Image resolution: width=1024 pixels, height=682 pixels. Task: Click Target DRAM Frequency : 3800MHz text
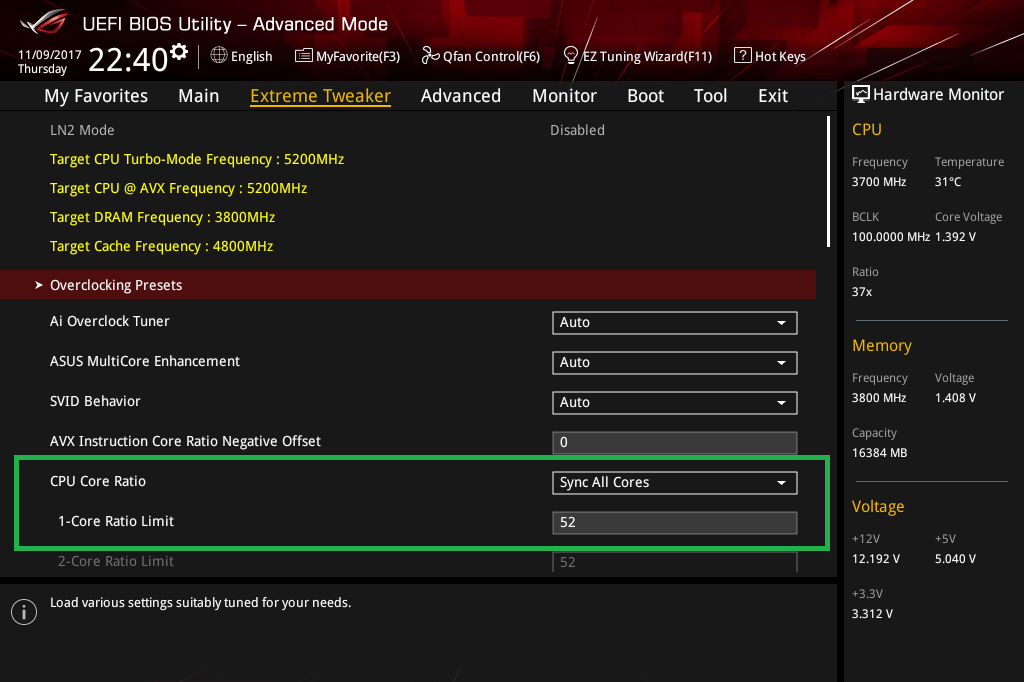click(163, 217)
